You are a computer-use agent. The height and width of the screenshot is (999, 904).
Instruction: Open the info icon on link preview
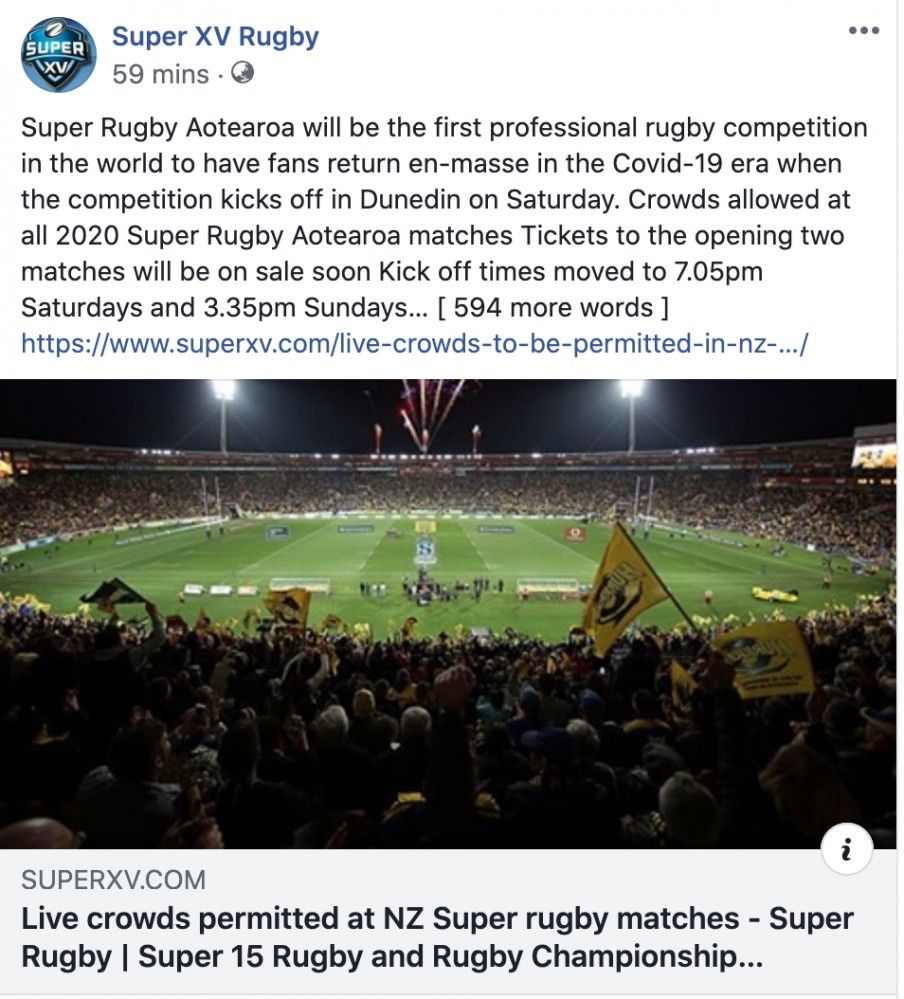(847, 849)
